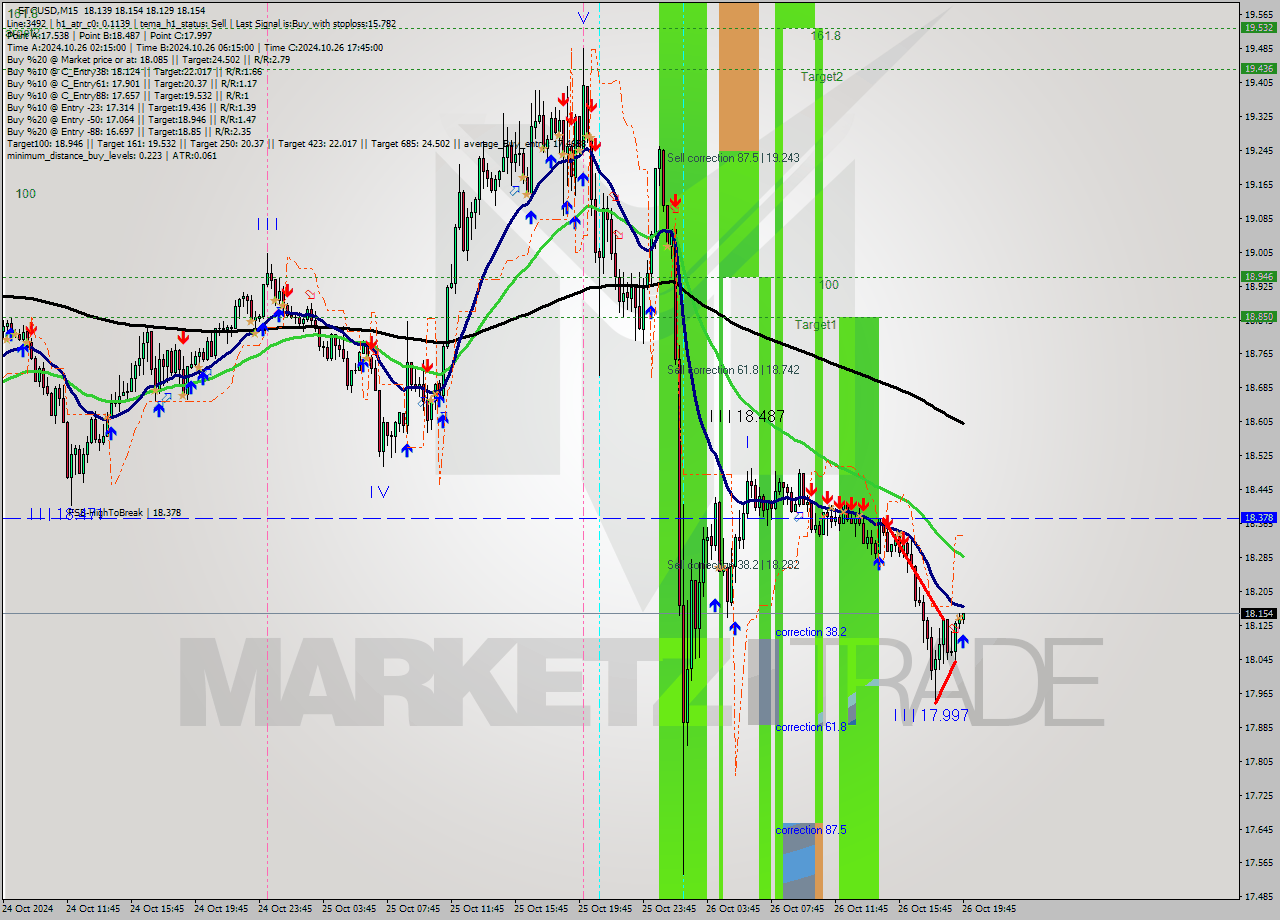Click 'Buy %20 @ Market price' info line
This screenshot has width=1280, height=920.
(x=148, y=60)
